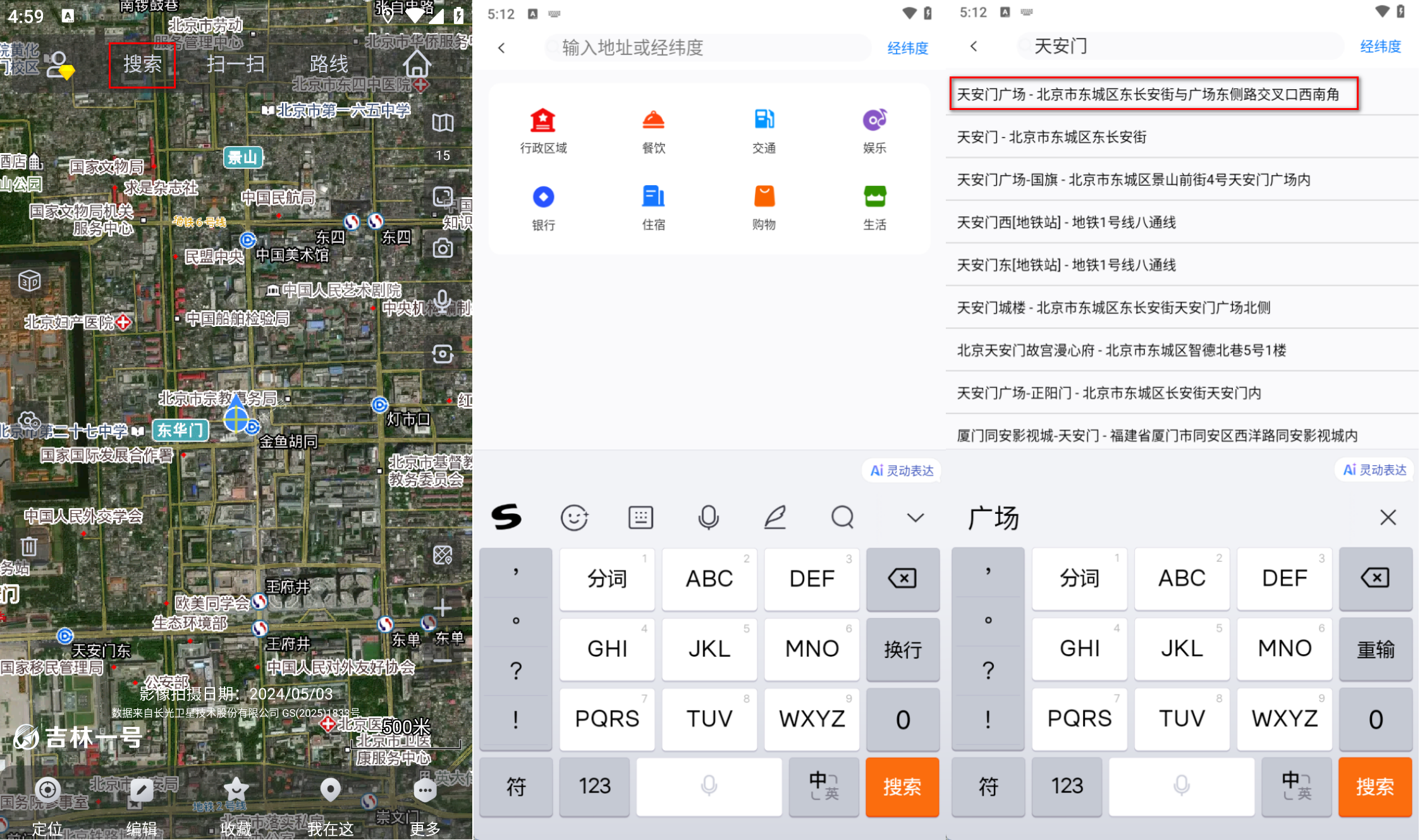Tap the 123 number key on 天安门 results screen

coord(1067,787)
